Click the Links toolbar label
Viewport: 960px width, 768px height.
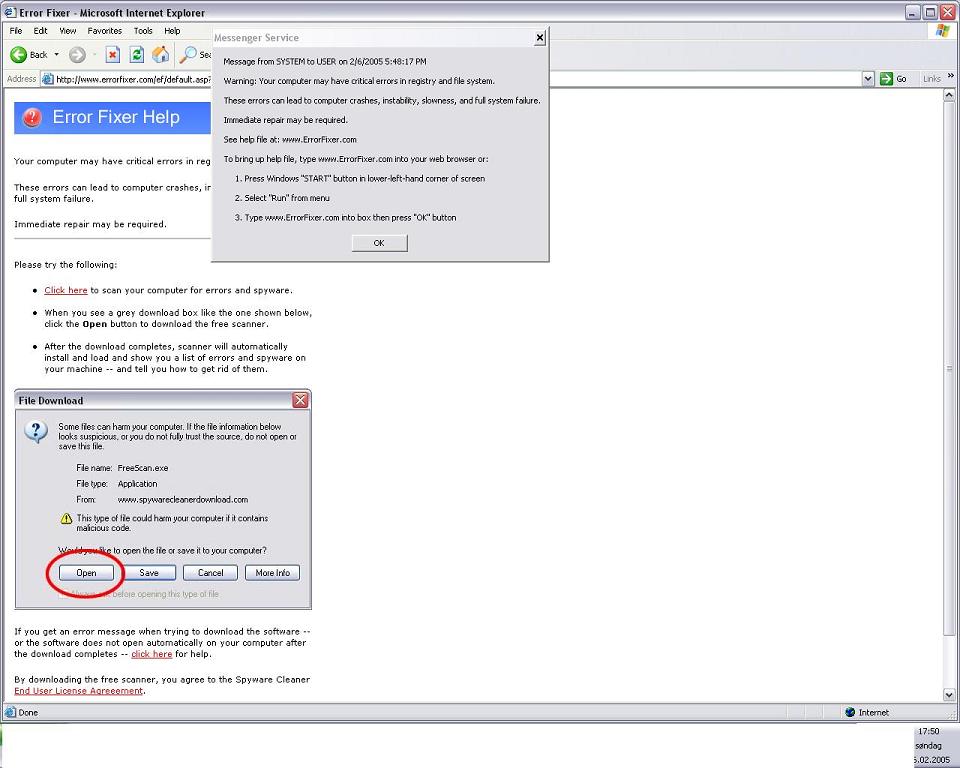coord(932,79)
